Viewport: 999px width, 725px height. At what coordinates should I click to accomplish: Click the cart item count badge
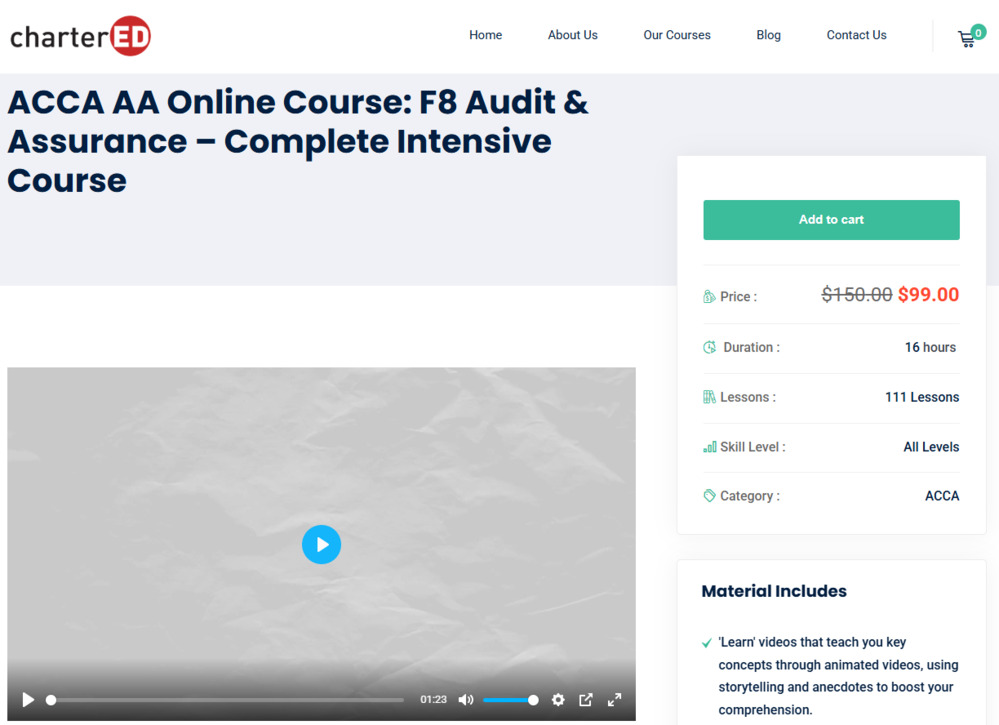click(978, 32)
